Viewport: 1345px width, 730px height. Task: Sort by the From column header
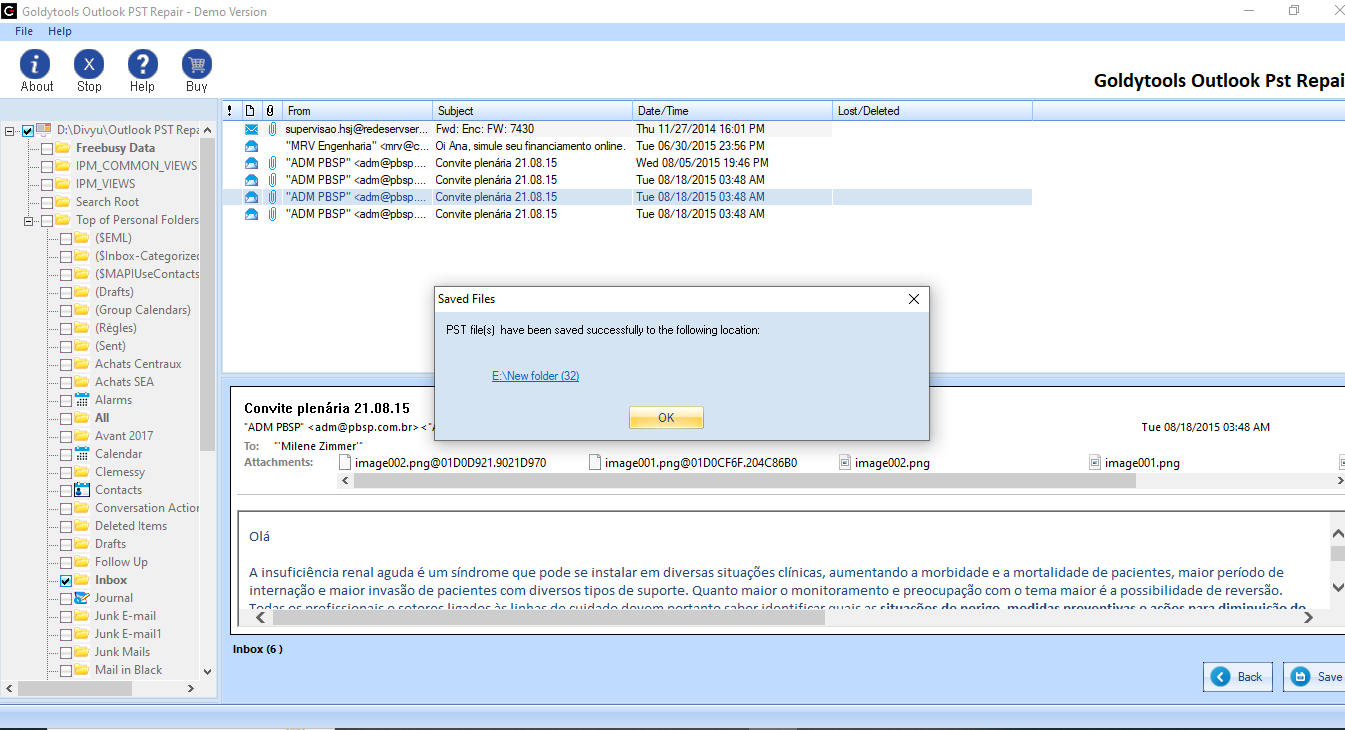coord(357,111)
